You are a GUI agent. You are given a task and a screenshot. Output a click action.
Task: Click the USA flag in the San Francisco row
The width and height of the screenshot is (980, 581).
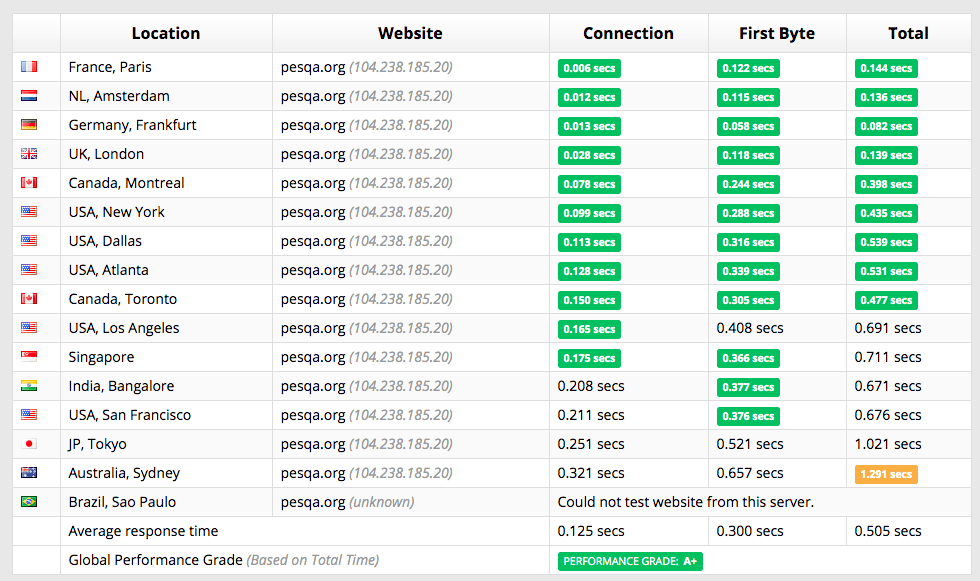pyautogui.click(x=29, y=414)
